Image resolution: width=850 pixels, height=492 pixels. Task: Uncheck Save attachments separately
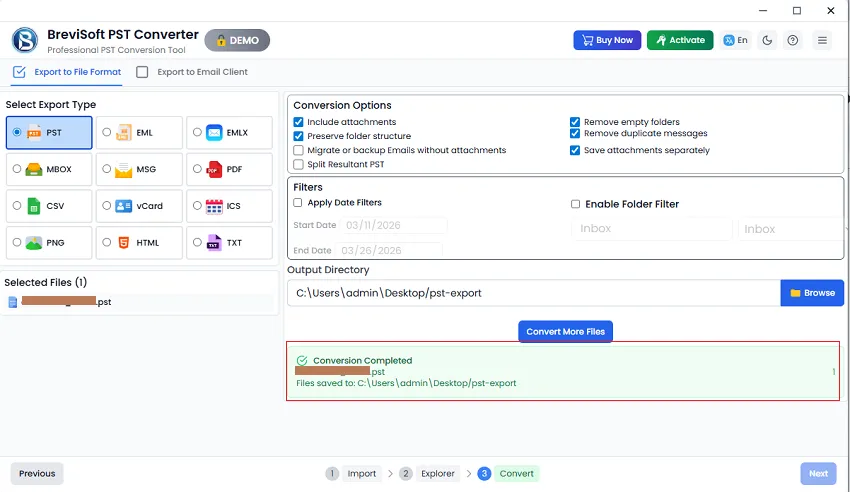[575, 150]
